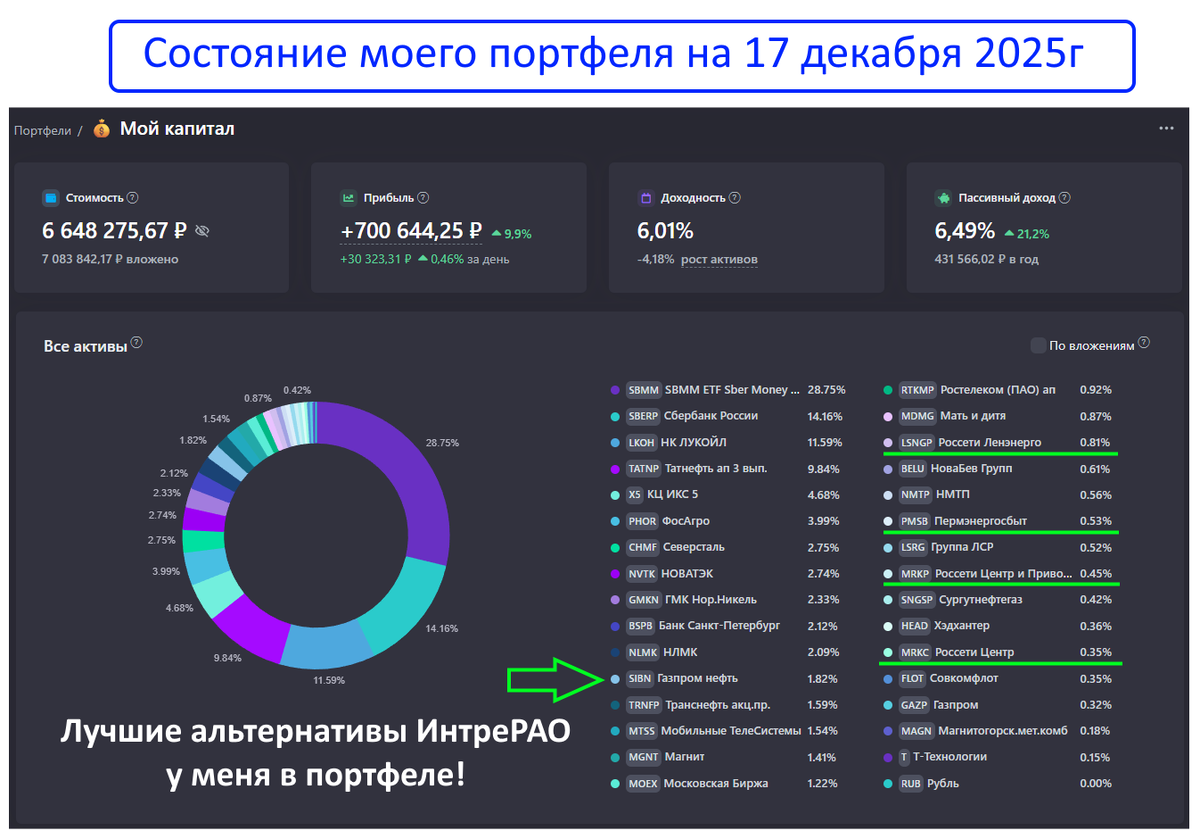The image size is (1200, 839).
Task: Click blue color dot beside LKOH
Action: pyautogui.click(x=614, y=442)
